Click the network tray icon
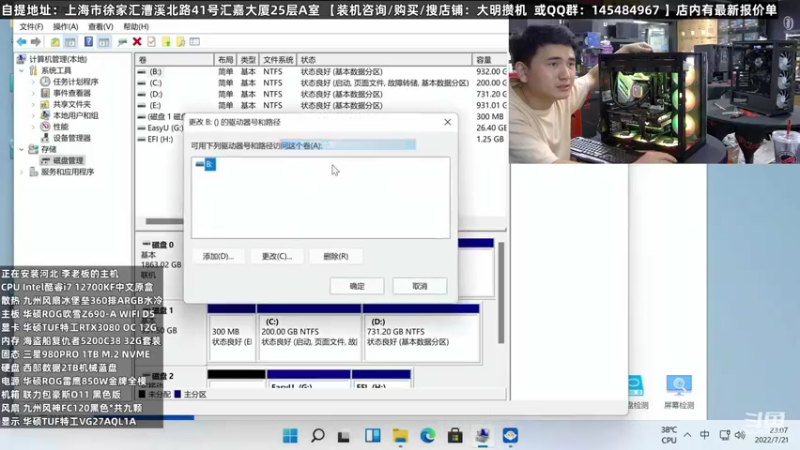Viewport: 800px width, 450px height. (x=724, y=435)
